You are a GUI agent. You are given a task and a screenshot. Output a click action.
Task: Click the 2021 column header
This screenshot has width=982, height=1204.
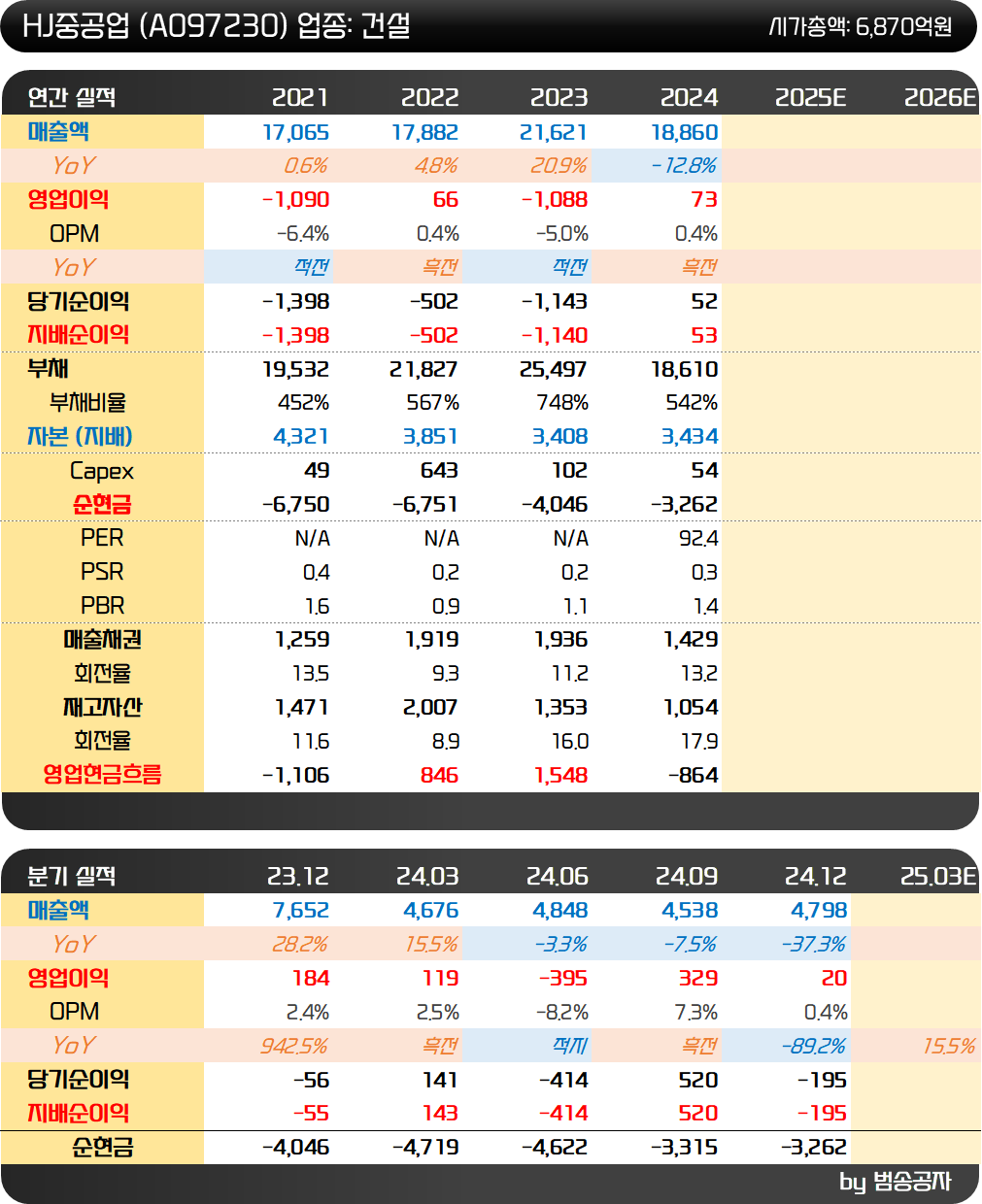pyautogui.click(x=300, y=97)
